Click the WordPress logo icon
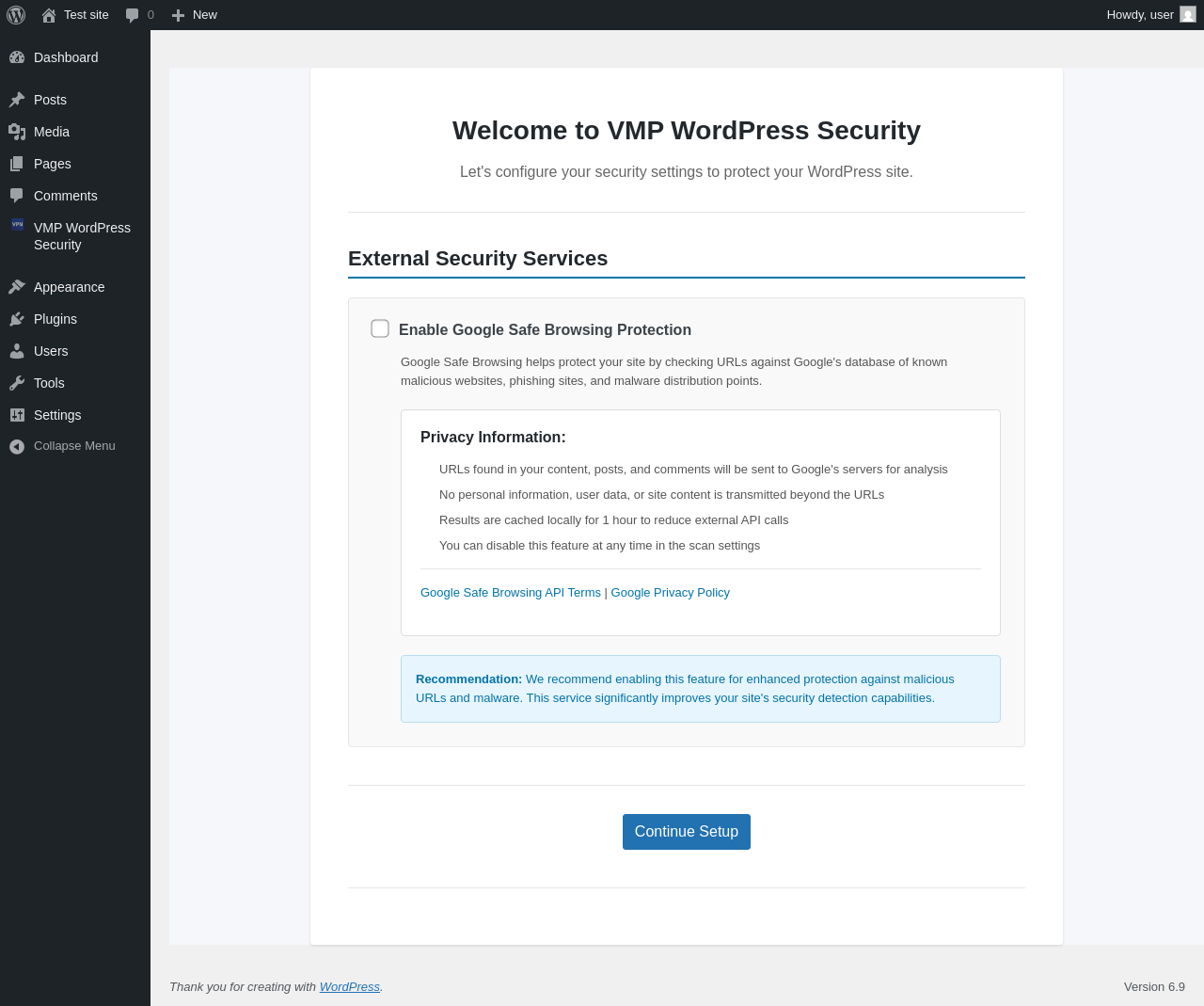Viewport: 1204px width, 1006px height. point(16,15)
